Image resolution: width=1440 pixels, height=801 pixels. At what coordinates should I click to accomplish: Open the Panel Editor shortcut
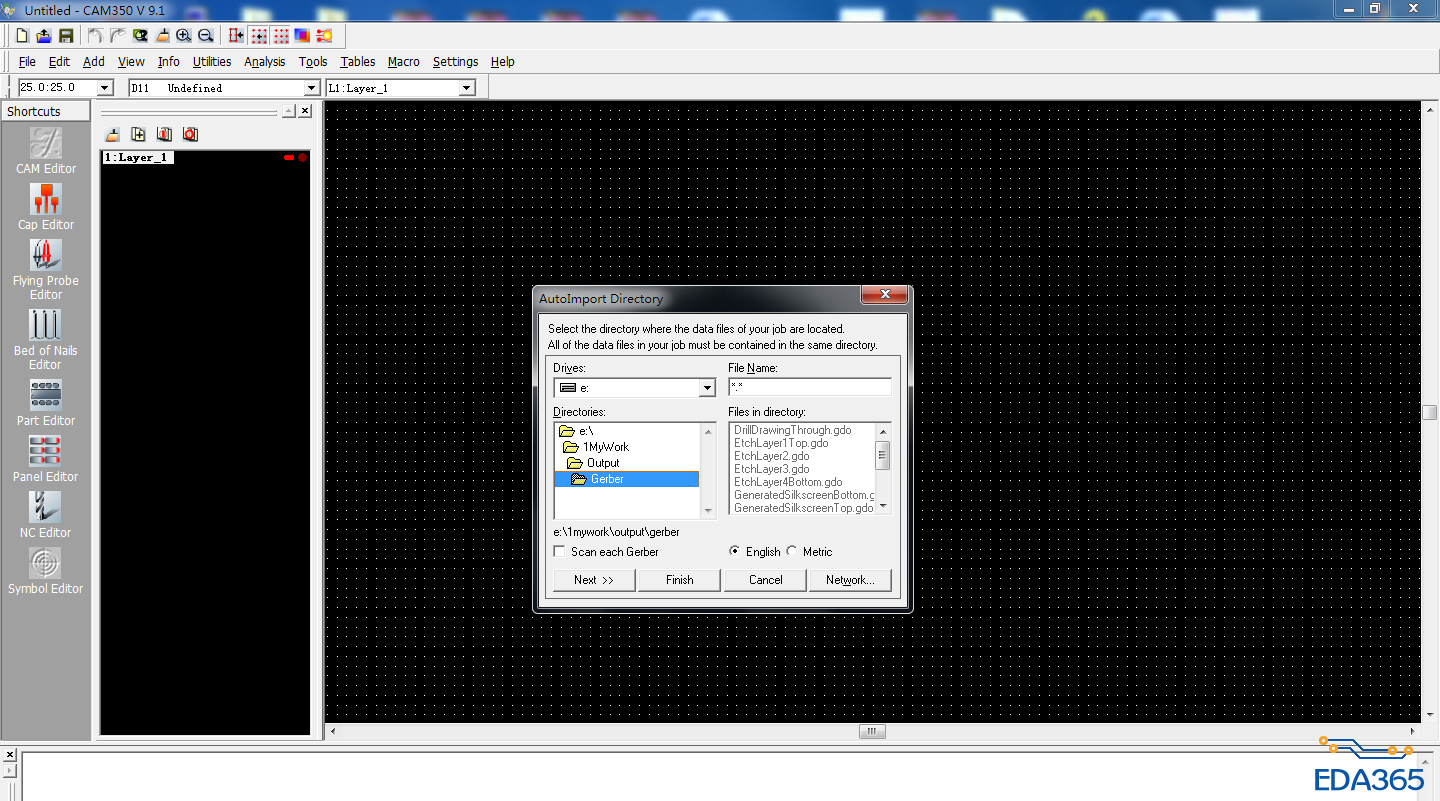46,459
